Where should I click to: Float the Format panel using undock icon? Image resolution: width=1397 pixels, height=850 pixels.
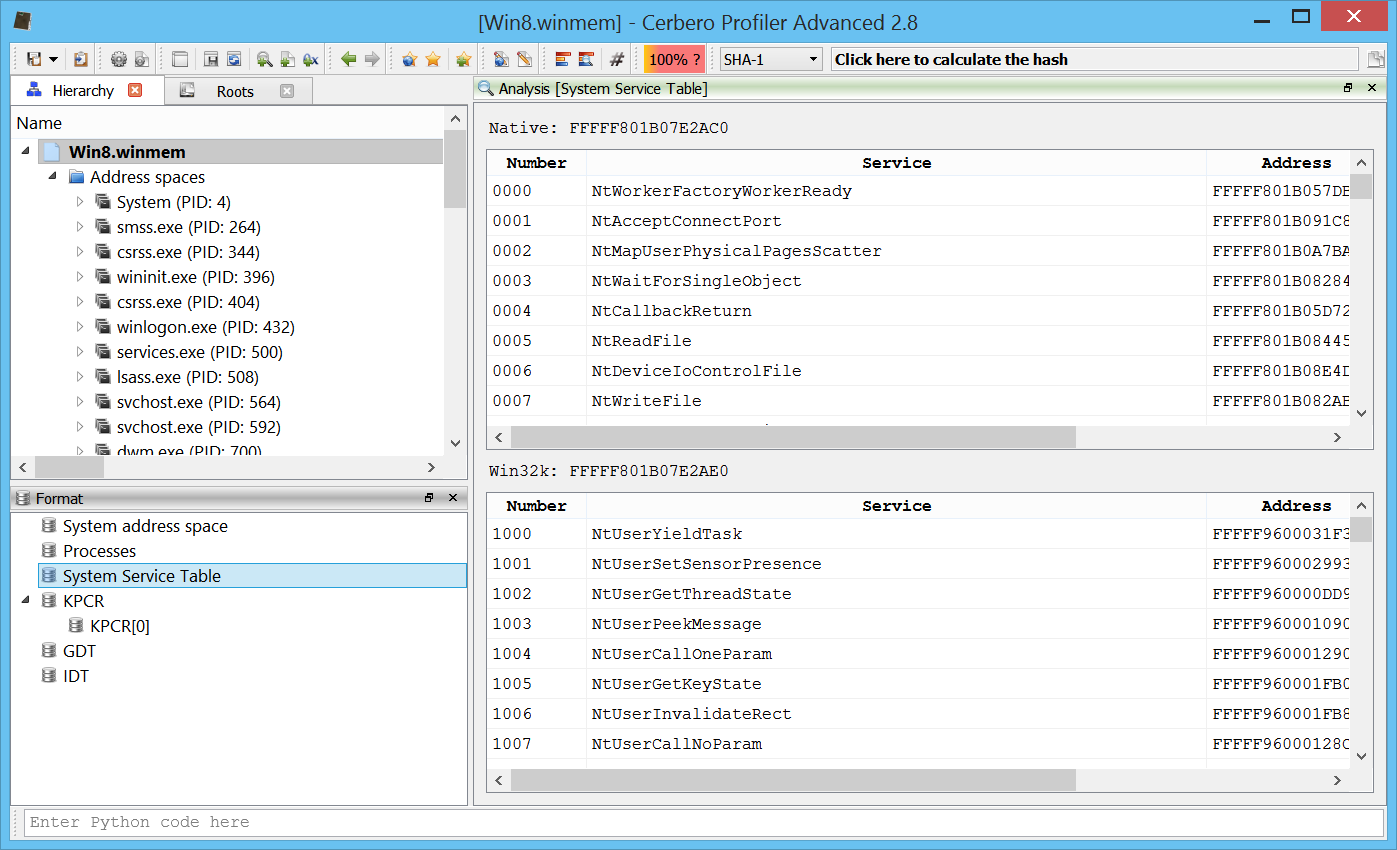click(429, 497)
